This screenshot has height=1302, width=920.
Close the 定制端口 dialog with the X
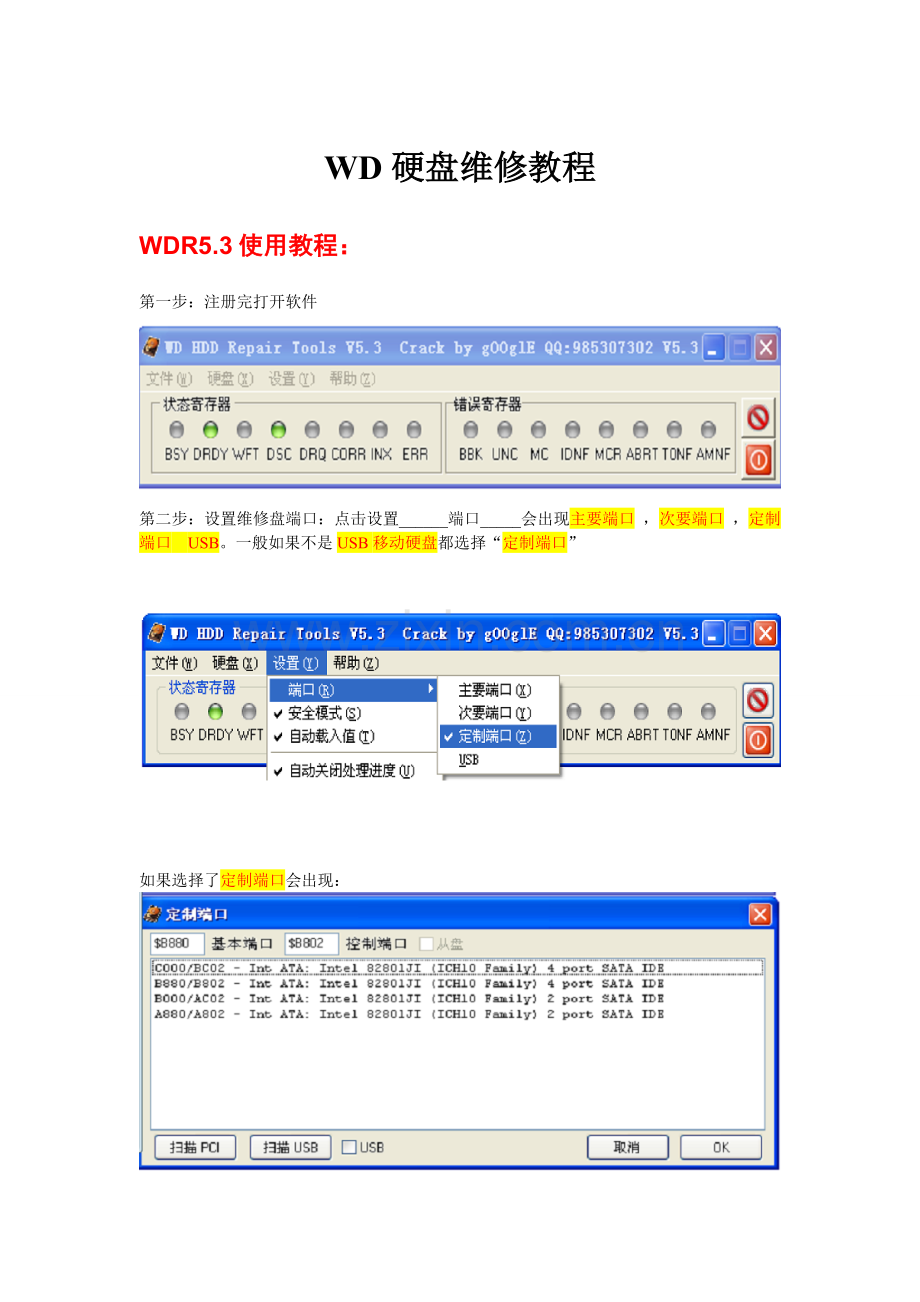pyautogui.click(x=760, y=914)
